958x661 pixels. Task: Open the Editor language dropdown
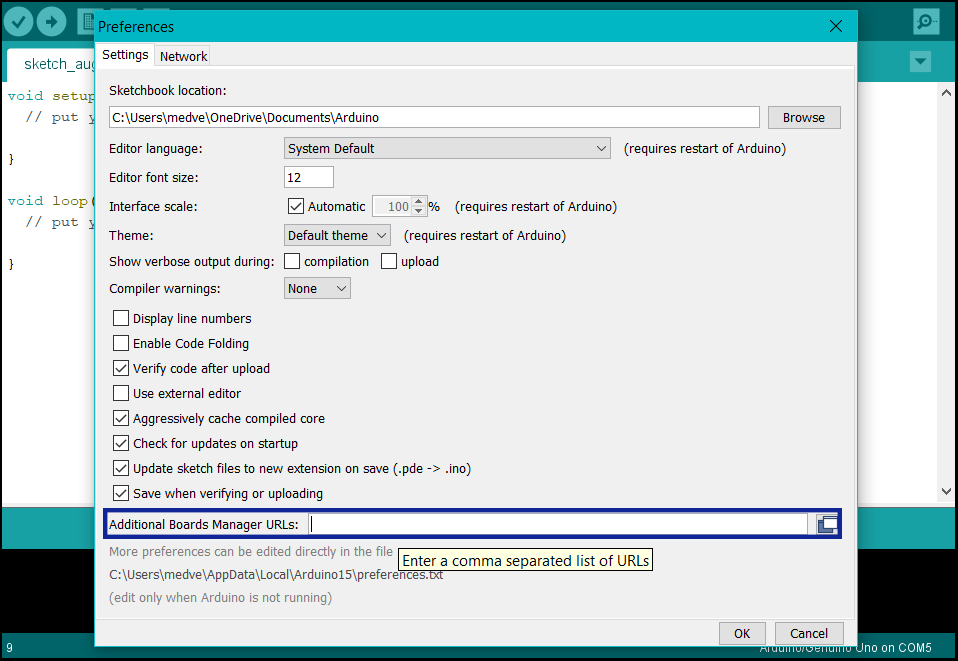tap(447, 149)
